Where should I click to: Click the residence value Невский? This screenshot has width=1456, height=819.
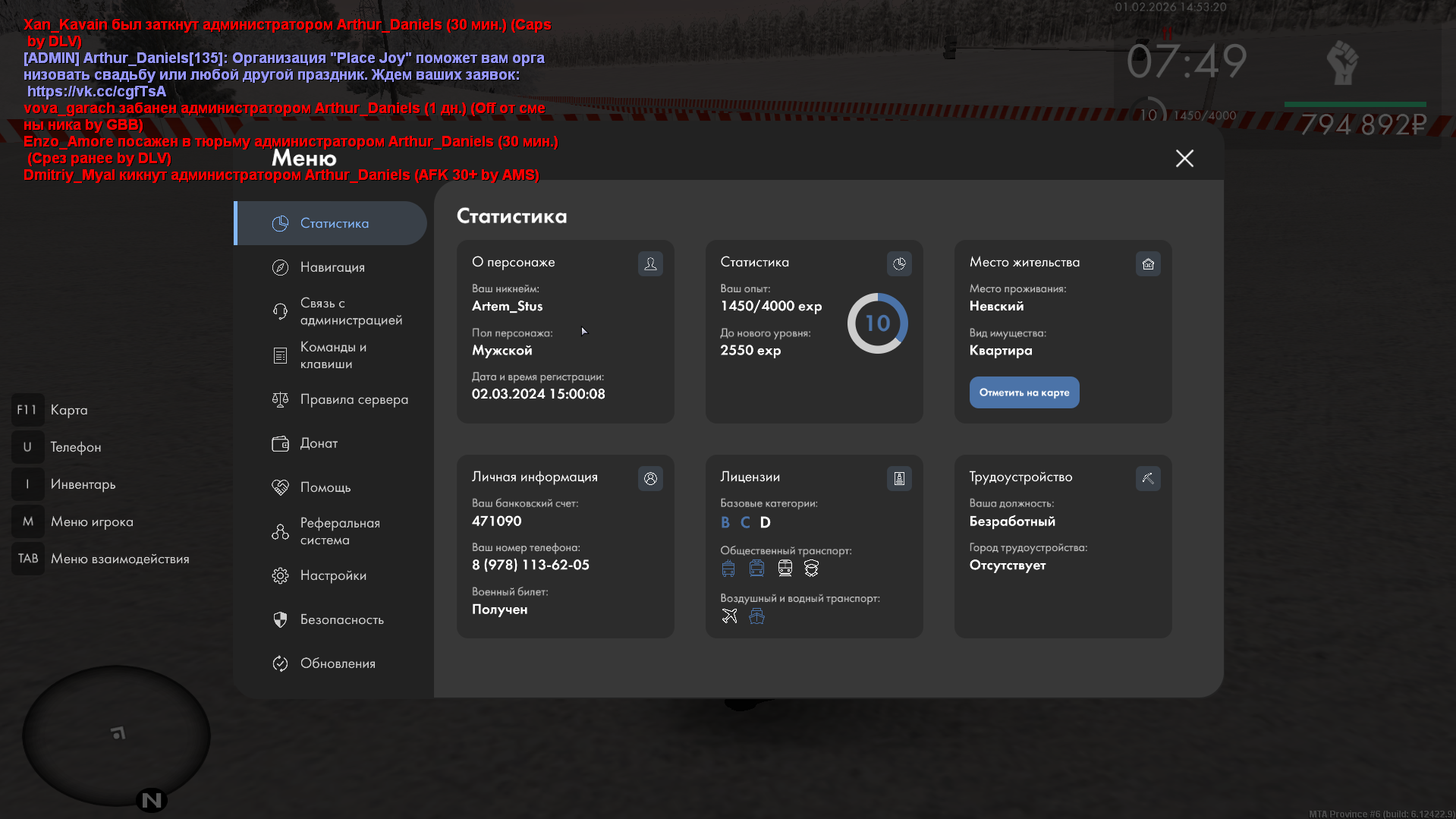(996, 306)
